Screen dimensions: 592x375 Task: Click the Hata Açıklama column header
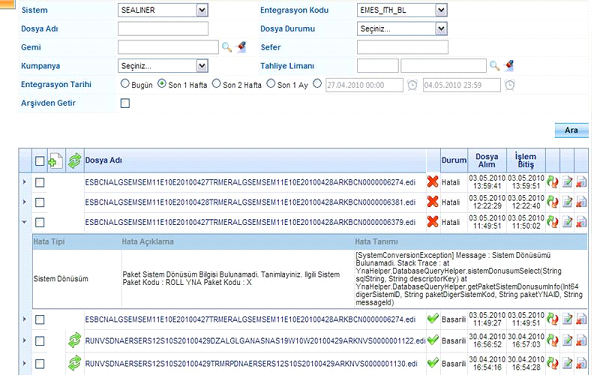pyautogui.click(x=148, y=242)
